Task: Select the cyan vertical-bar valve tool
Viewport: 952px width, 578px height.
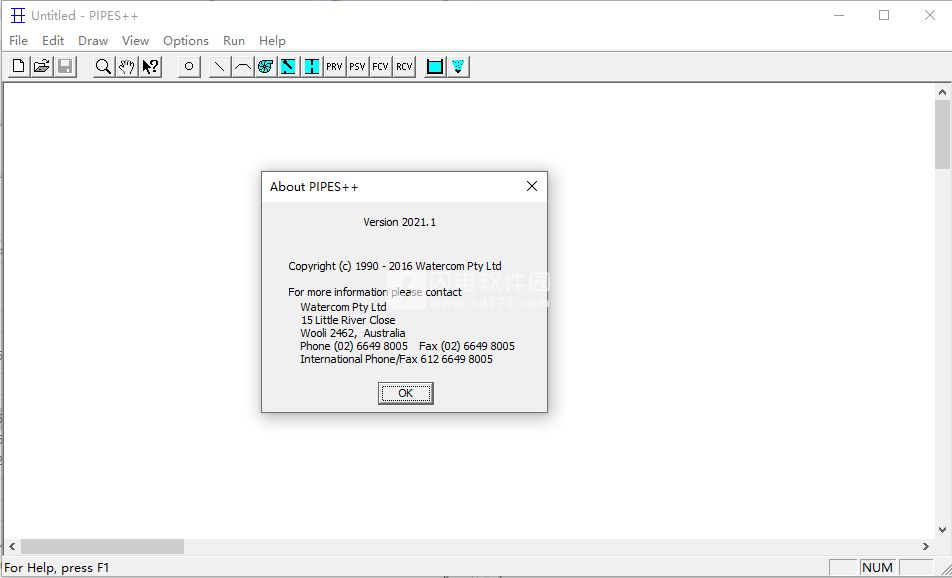Action: (311, 66)
